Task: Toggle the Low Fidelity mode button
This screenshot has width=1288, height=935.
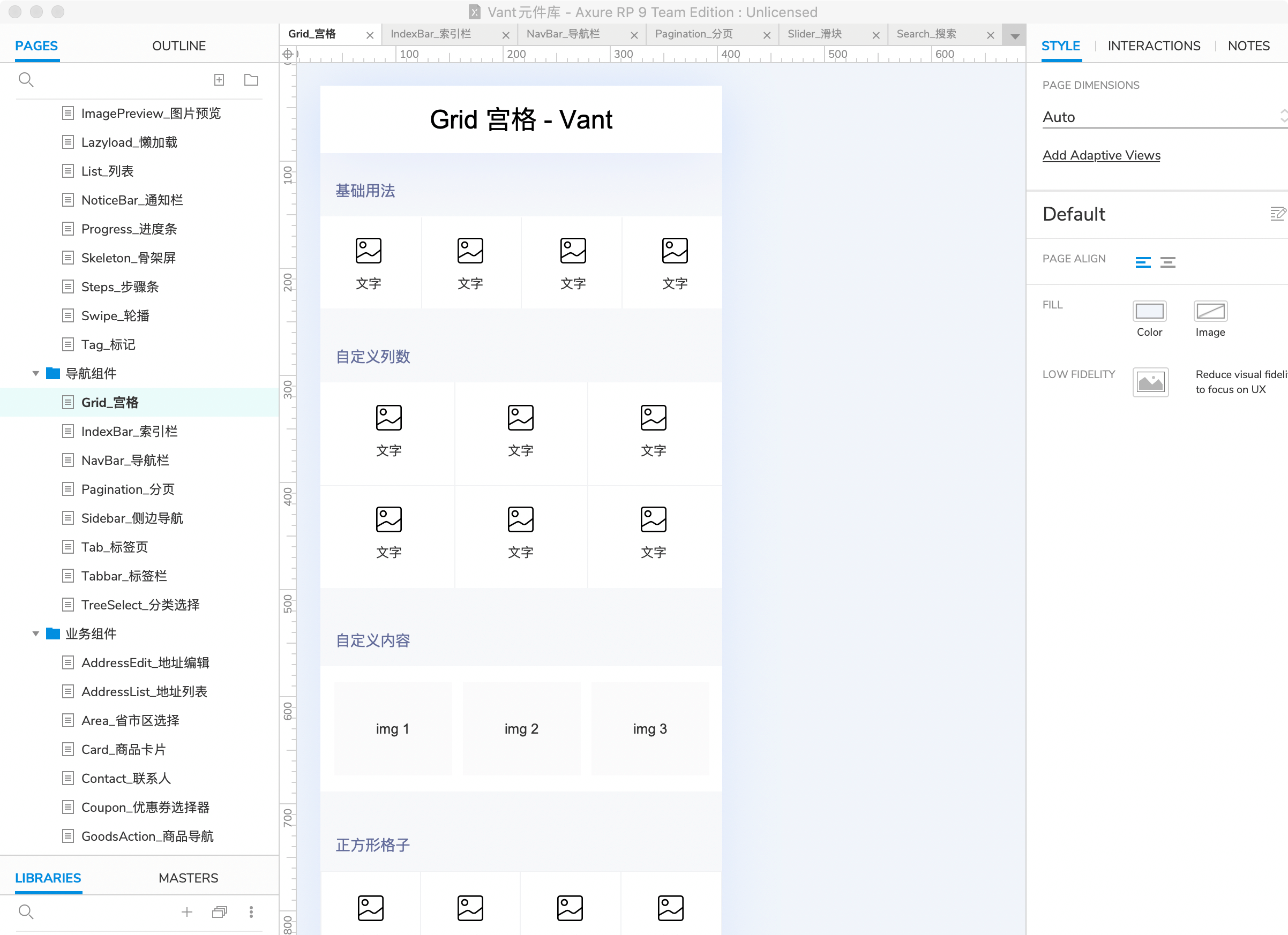Action: (x=1150, y=382)
